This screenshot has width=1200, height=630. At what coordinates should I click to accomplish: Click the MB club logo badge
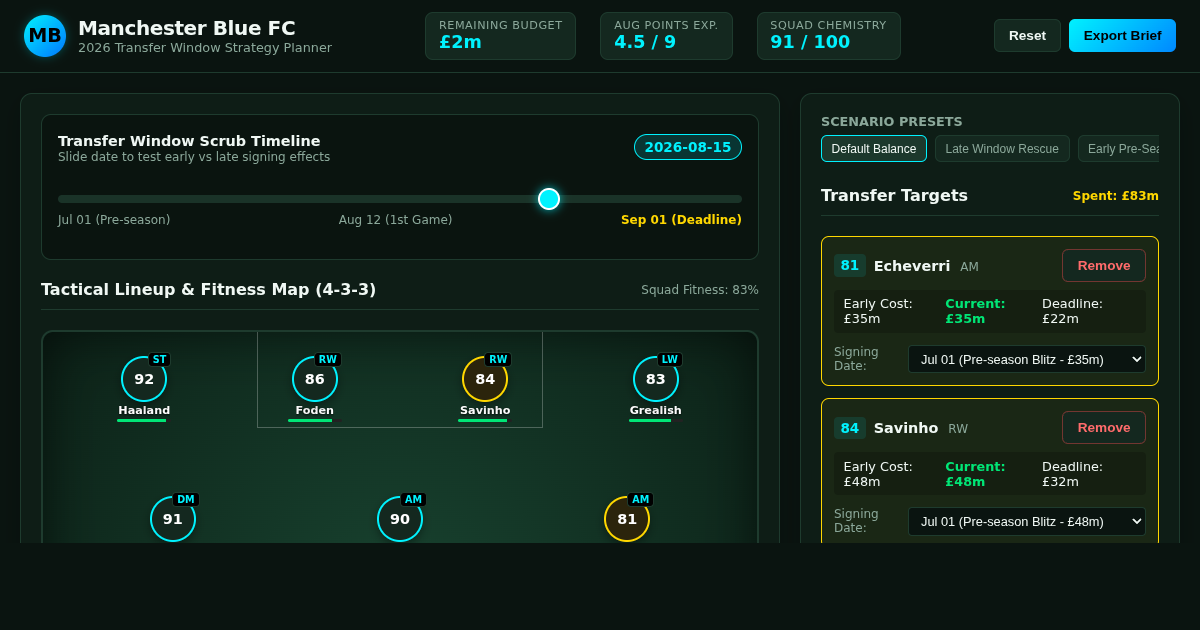tap(45, 36)
